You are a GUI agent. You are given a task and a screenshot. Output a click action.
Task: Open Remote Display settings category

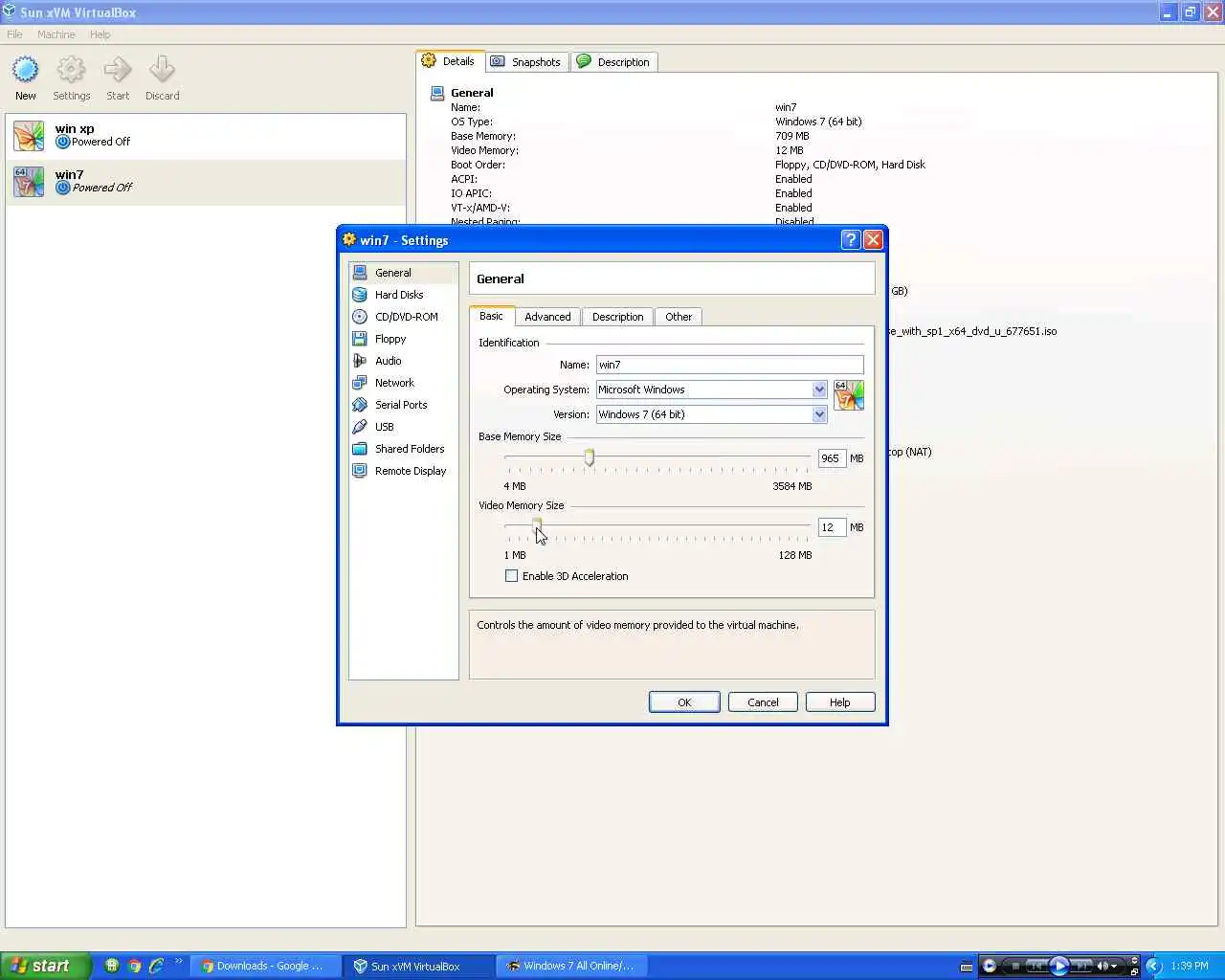coord(403,471)
